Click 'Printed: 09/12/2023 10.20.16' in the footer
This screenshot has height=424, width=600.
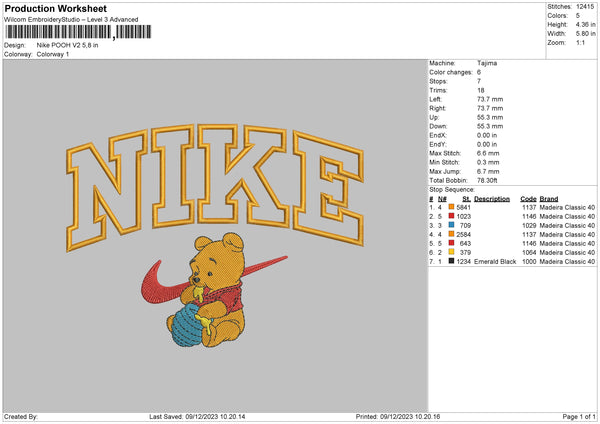click(x=398, y=416)
